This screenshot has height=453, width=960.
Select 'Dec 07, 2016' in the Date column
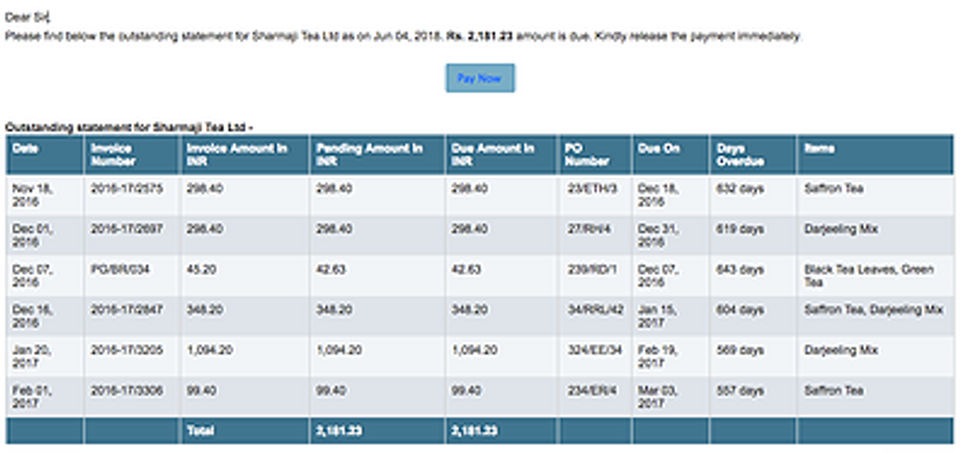tap(32, 276)
